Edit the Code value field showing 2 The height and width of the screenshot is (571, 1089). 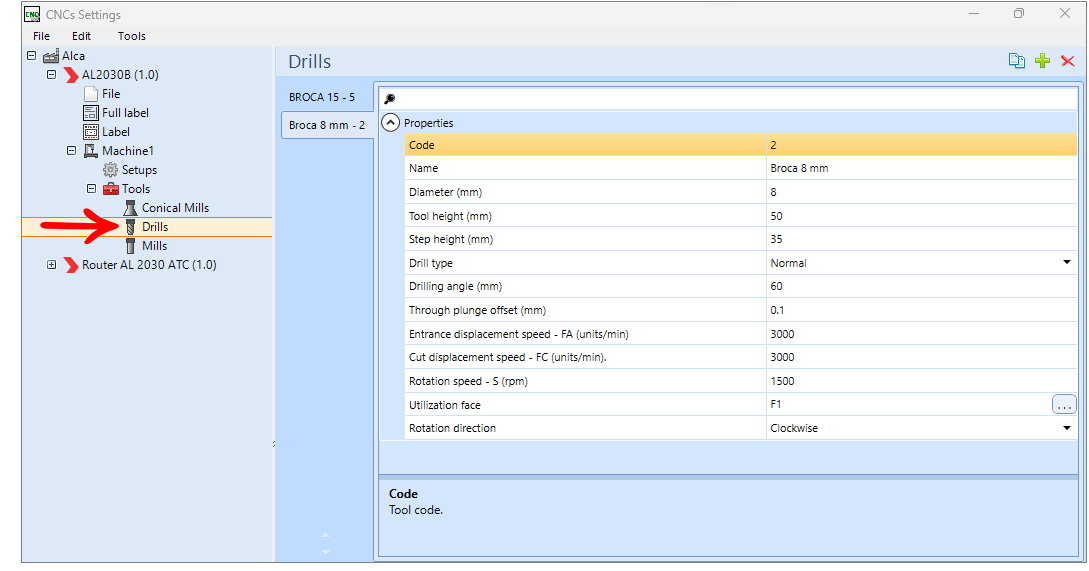tap(922, 145)
